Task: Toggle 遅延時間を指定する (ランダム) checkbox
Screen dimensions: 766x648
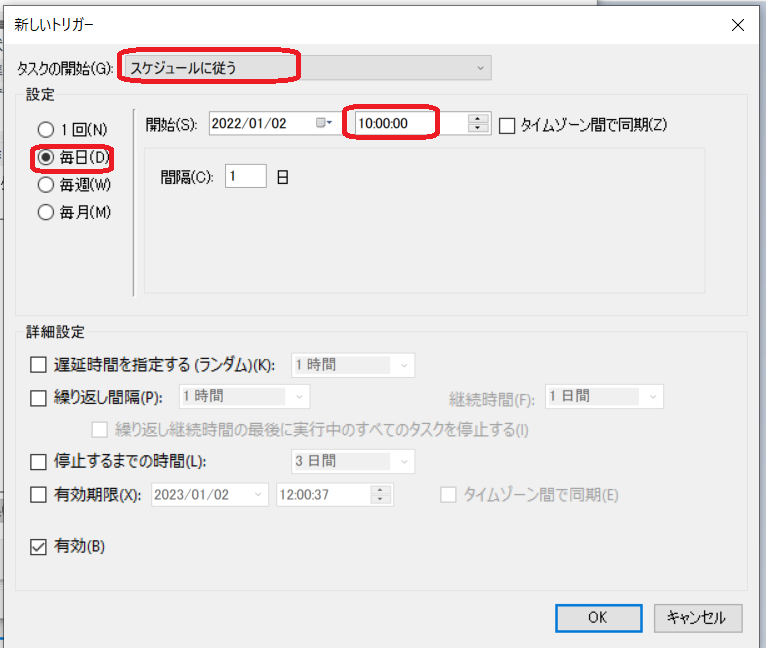Action: tap(39, 365)
